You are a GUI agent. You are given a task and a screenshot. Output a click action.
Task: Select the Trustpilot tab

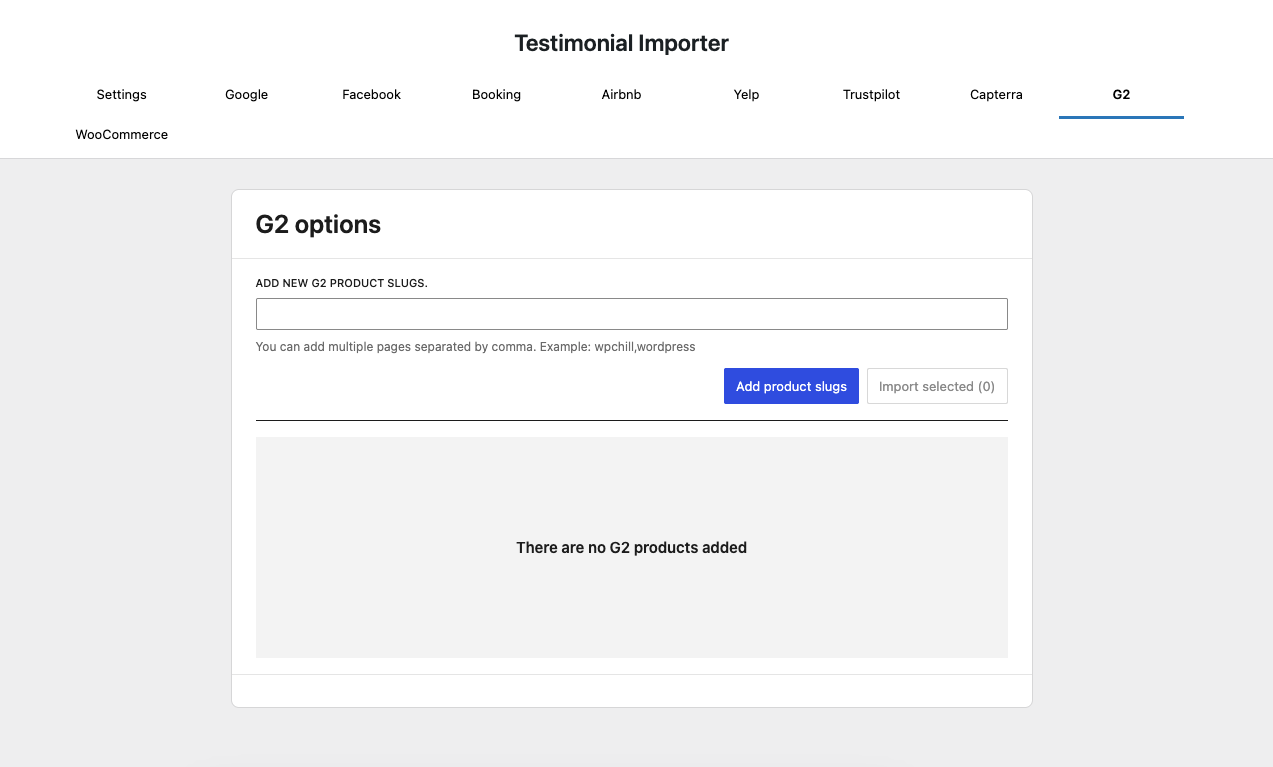(872, 94)
